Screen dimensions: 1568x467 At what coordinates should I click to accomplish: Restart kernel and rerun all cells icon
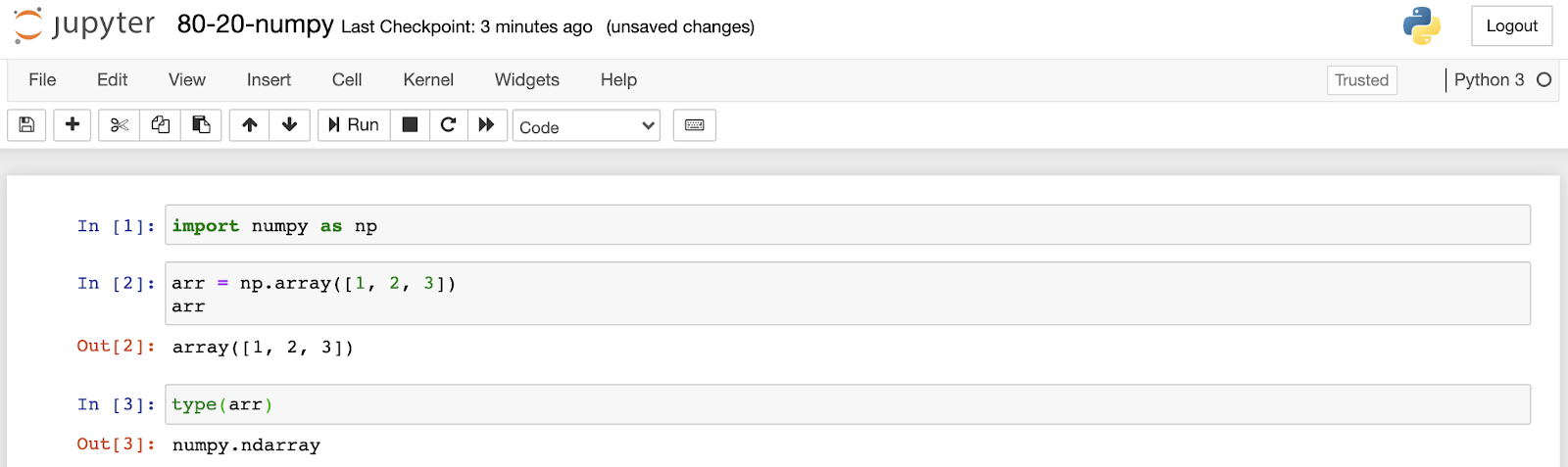pos(487,125)
